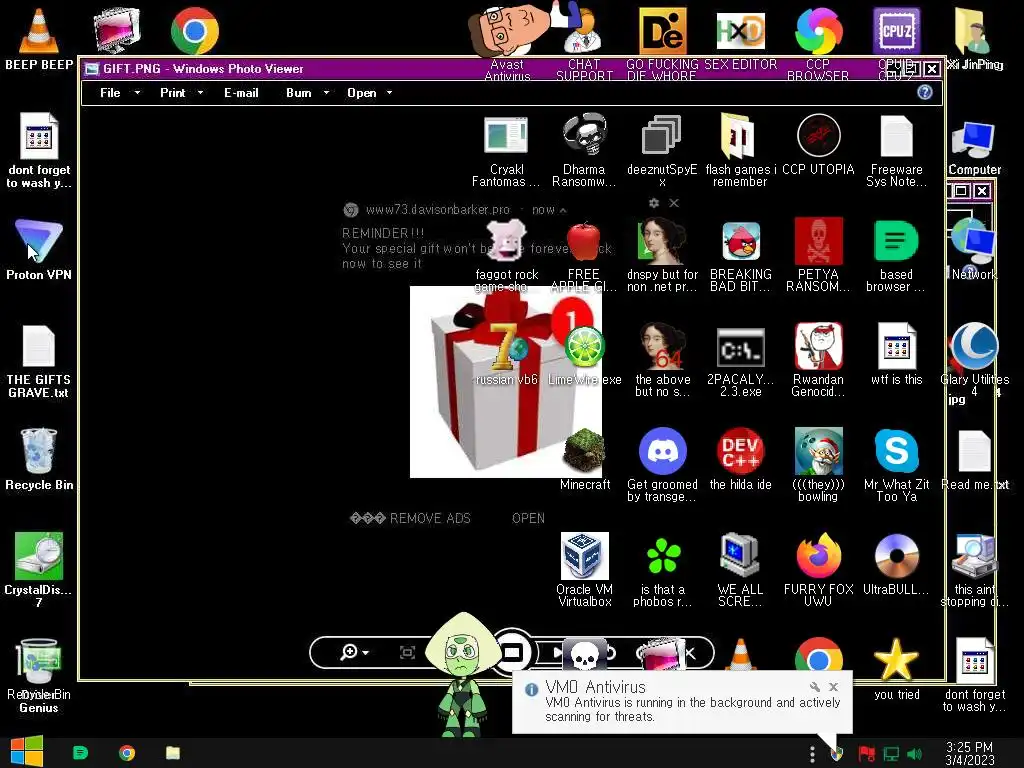Click the Photo Viewer help question mark icon
Viewport: 1024px width, 768px height.
925,92
